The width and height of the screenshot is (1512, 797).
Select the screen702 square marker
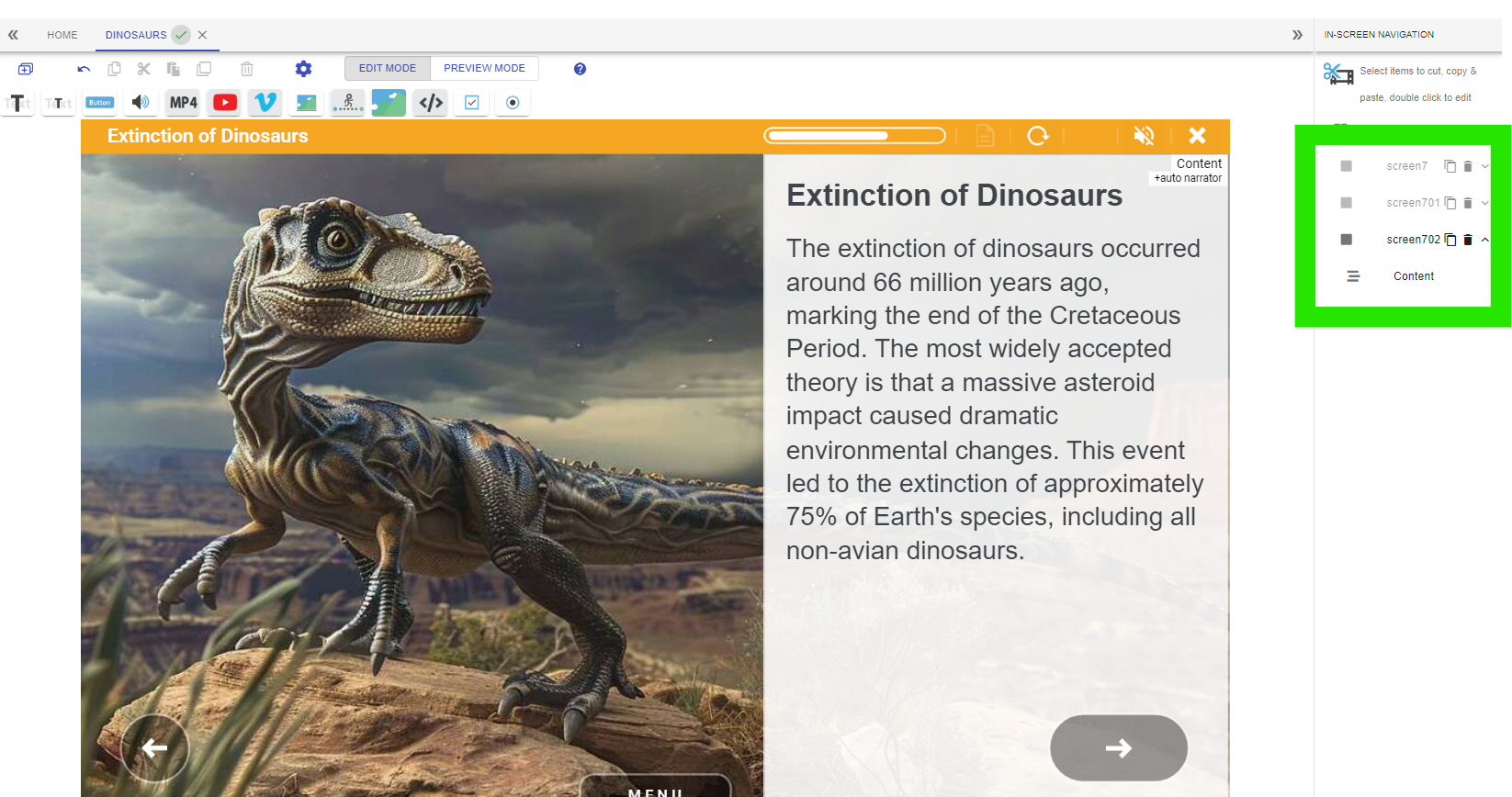click(1346, 240)
